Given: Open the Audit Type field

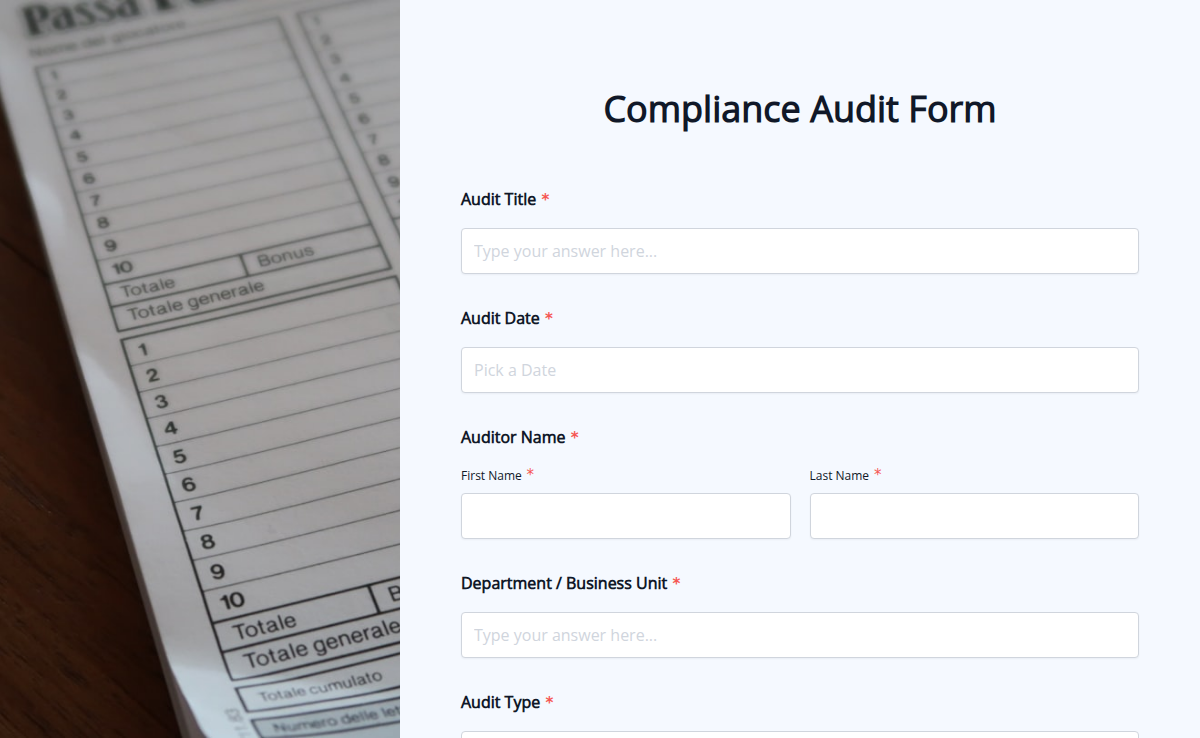Looking at the screenshot, I should point(799,734).
